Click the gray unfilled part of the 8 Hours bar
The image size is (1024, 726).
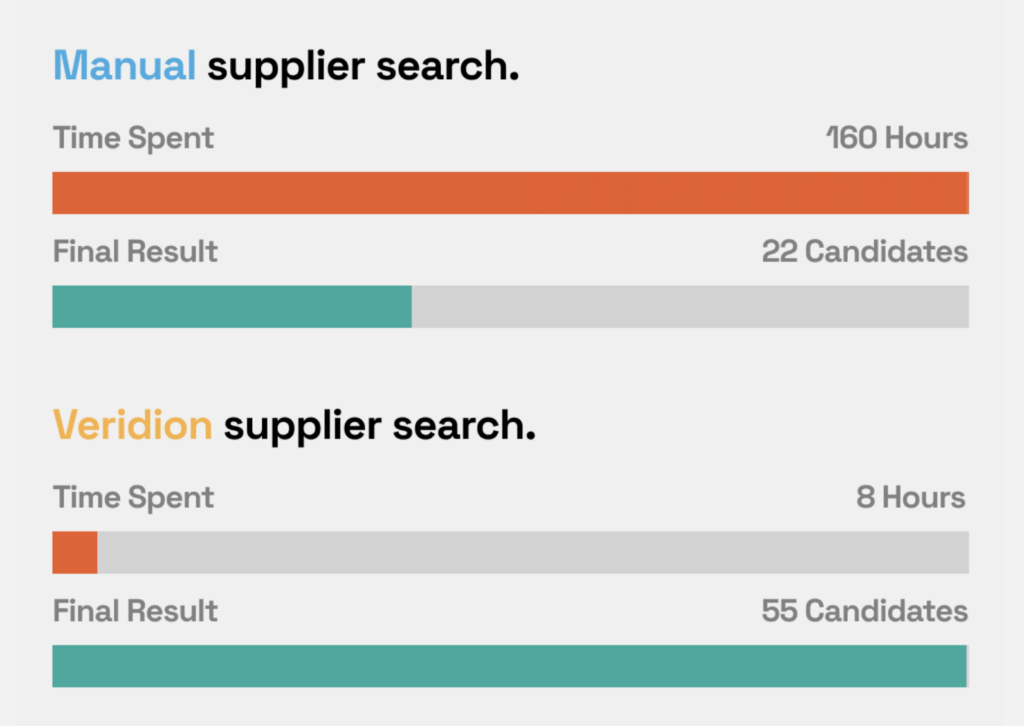pos(533,553)
